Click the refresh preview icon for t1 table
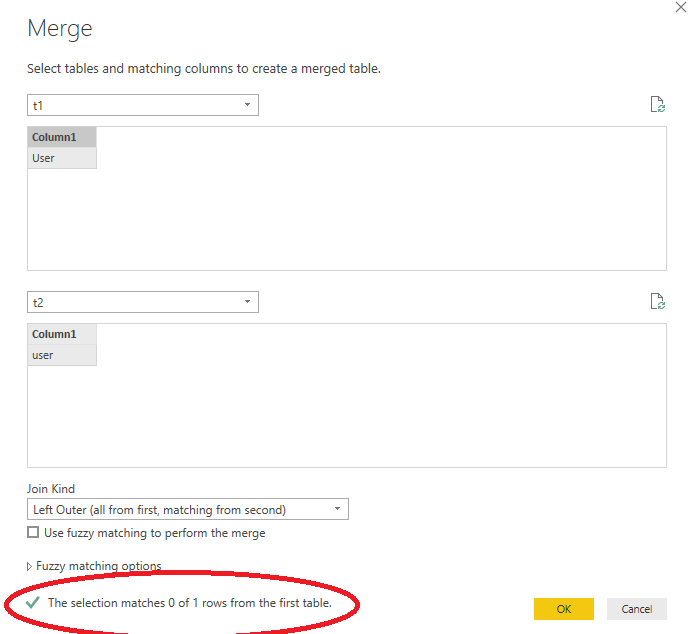This screenshot has height=634, width=696. click(x=657, y=104)
